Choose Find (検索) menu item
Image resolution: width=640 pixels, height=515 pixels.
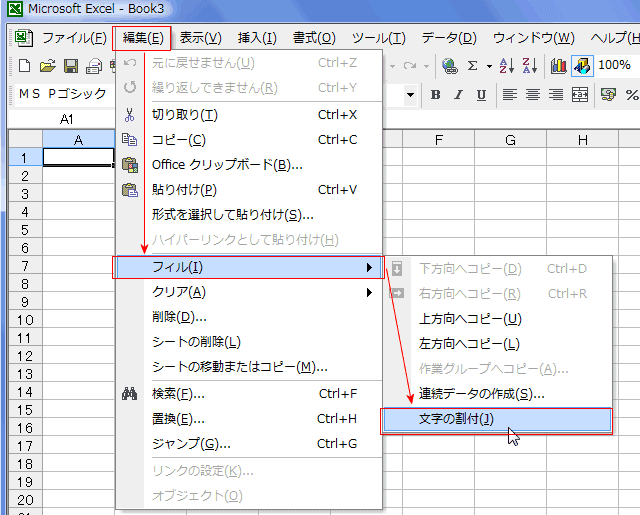tap(249, 394)
